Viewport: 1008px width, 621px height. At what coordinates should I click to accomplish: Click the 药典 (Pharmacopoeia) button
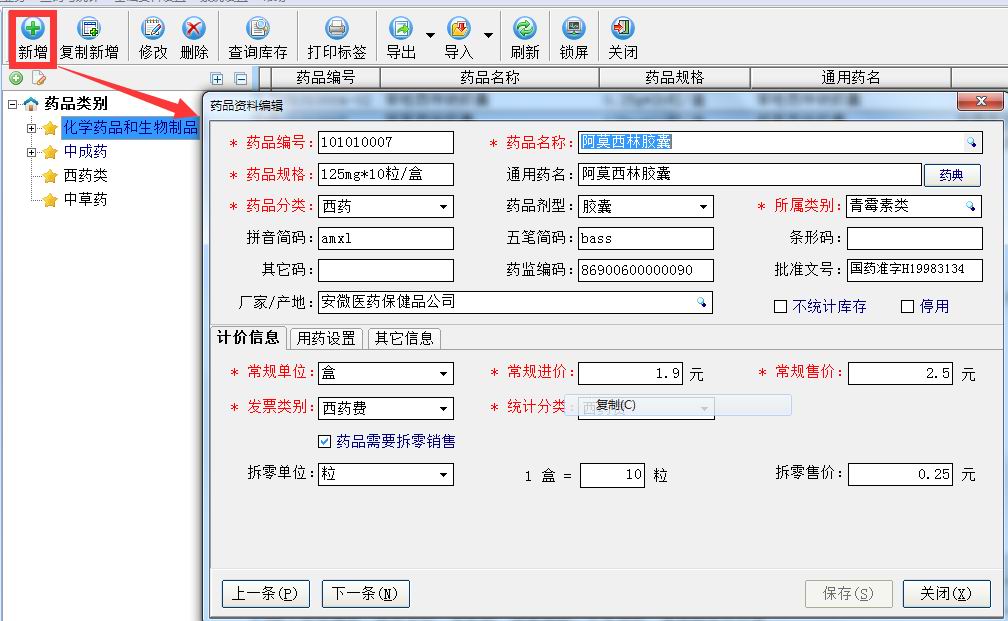(x=951, y=174)
